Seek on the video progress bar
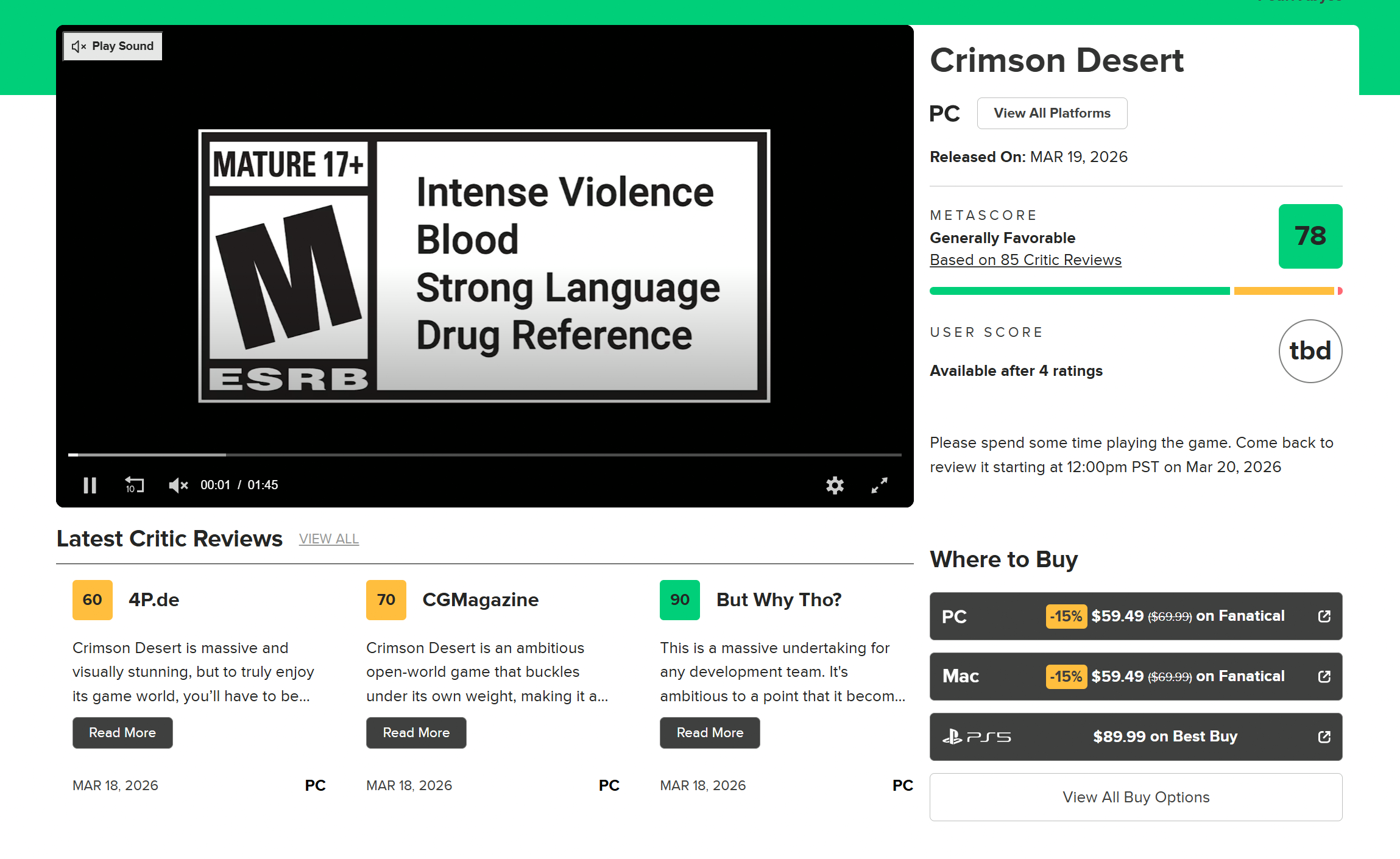 point(484,454)
